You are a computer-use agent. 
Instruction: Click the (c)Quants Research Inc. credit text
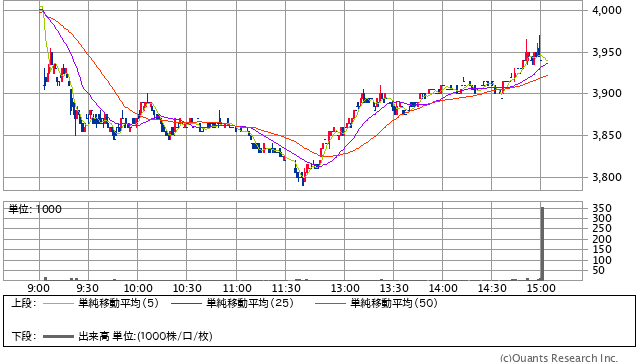pos(559,358)
